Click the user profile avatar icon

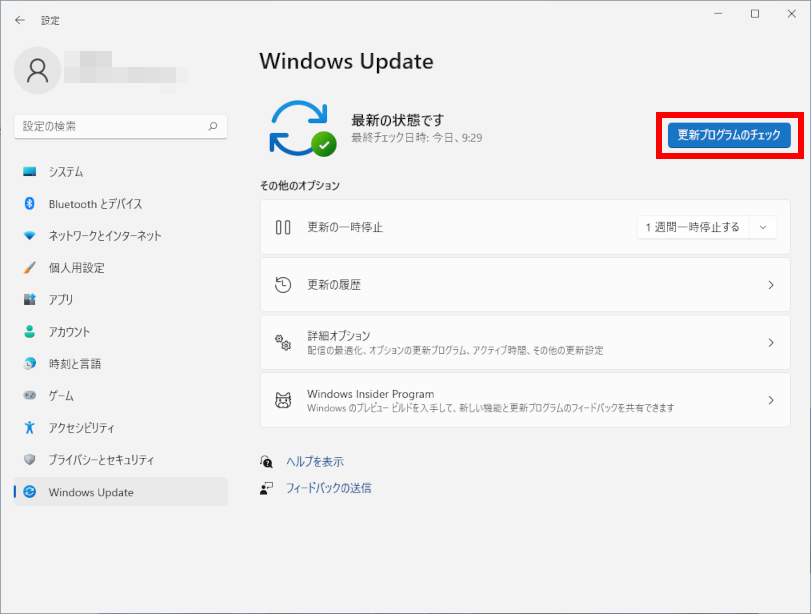click(x=38, y=69)
